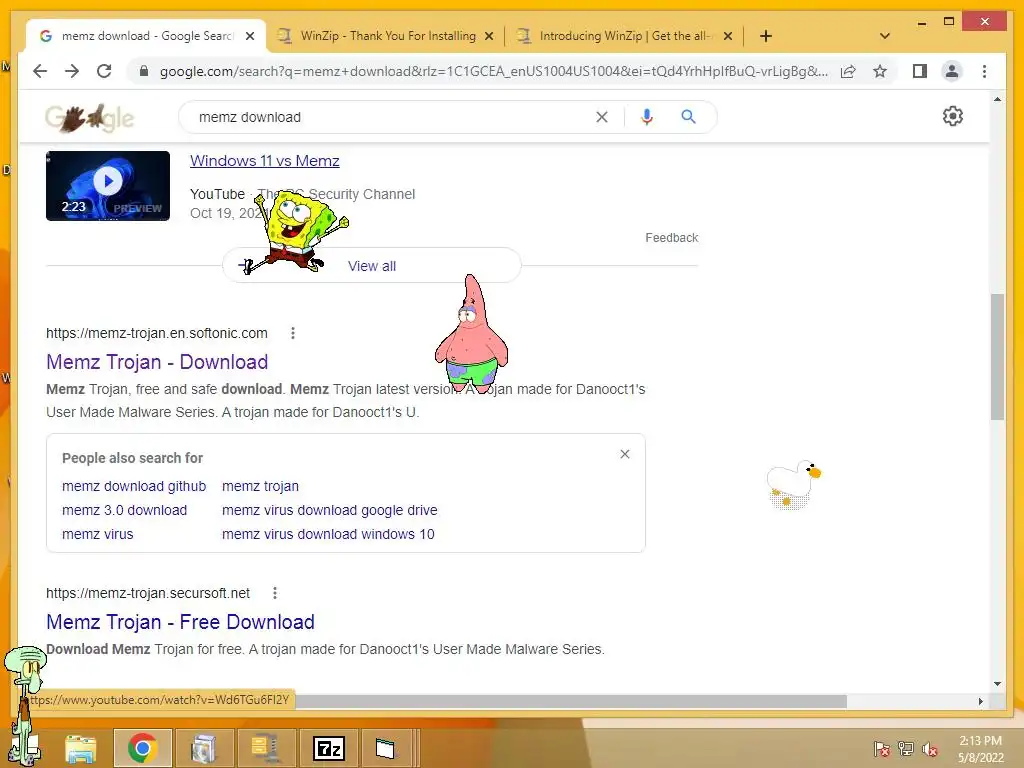The height and width of the screenshot is (768, 1024).
Task: Close the Introducing WinZip tab
Action: coord(728,36)
